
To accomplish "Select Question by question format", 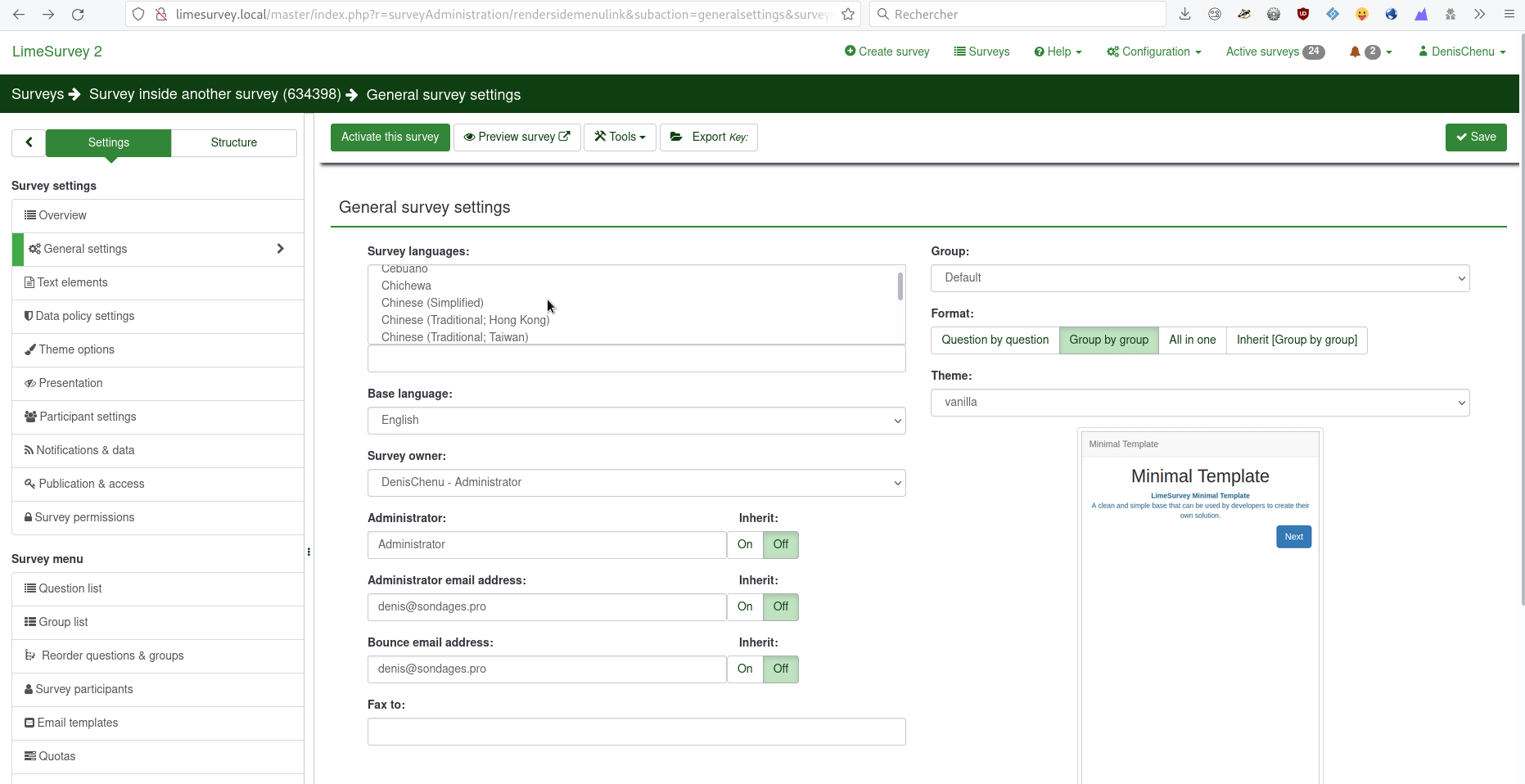I will point(995,340).
